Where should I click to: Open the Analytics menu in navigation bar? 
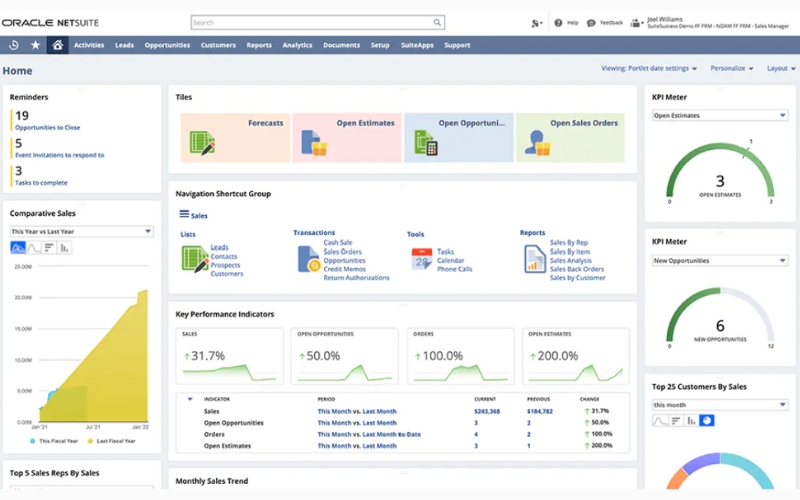pos(297,45)
